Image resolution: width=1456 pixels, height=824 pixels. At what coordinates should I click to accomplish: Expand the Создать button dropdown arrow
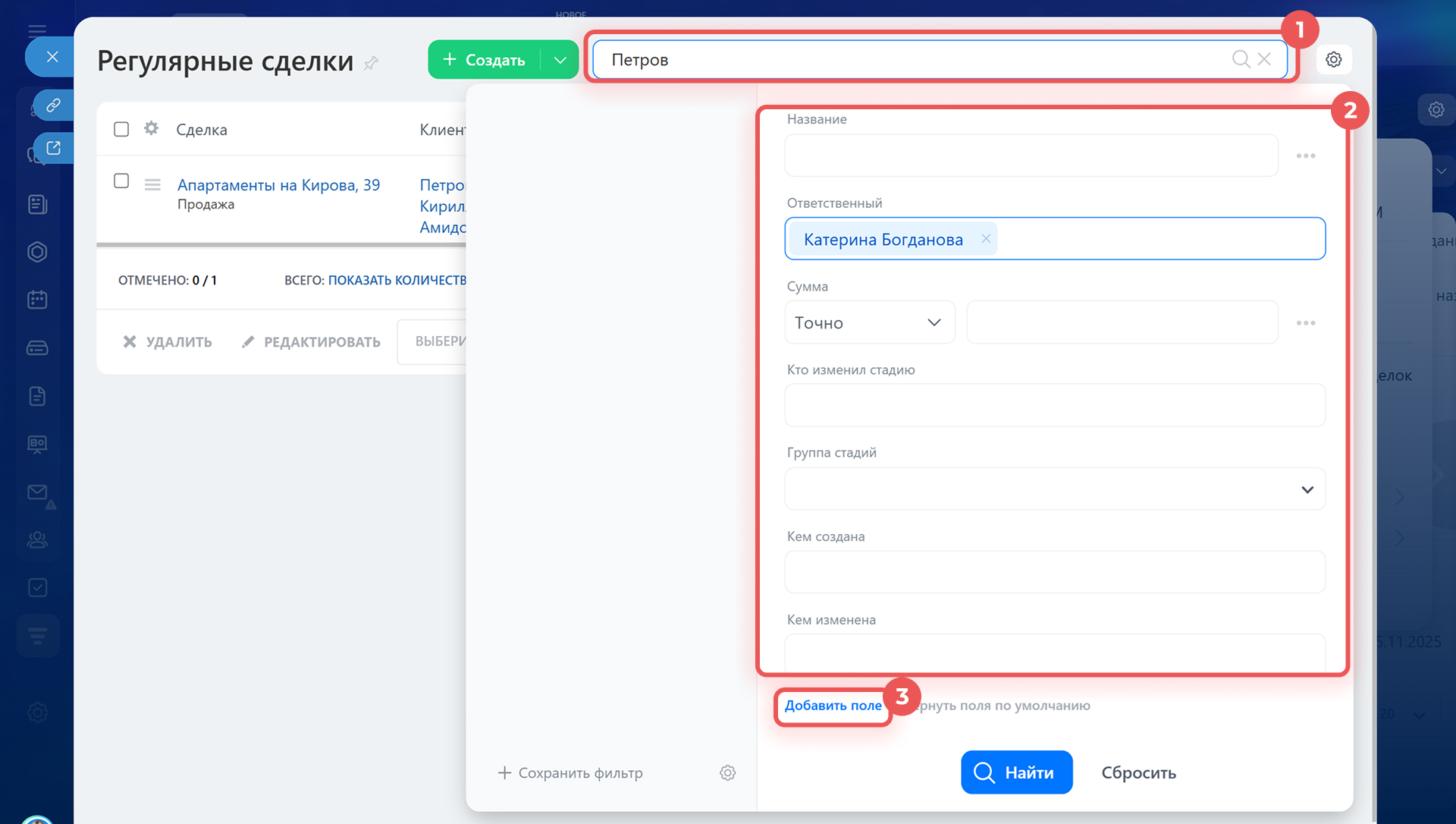tap(560, 60)
